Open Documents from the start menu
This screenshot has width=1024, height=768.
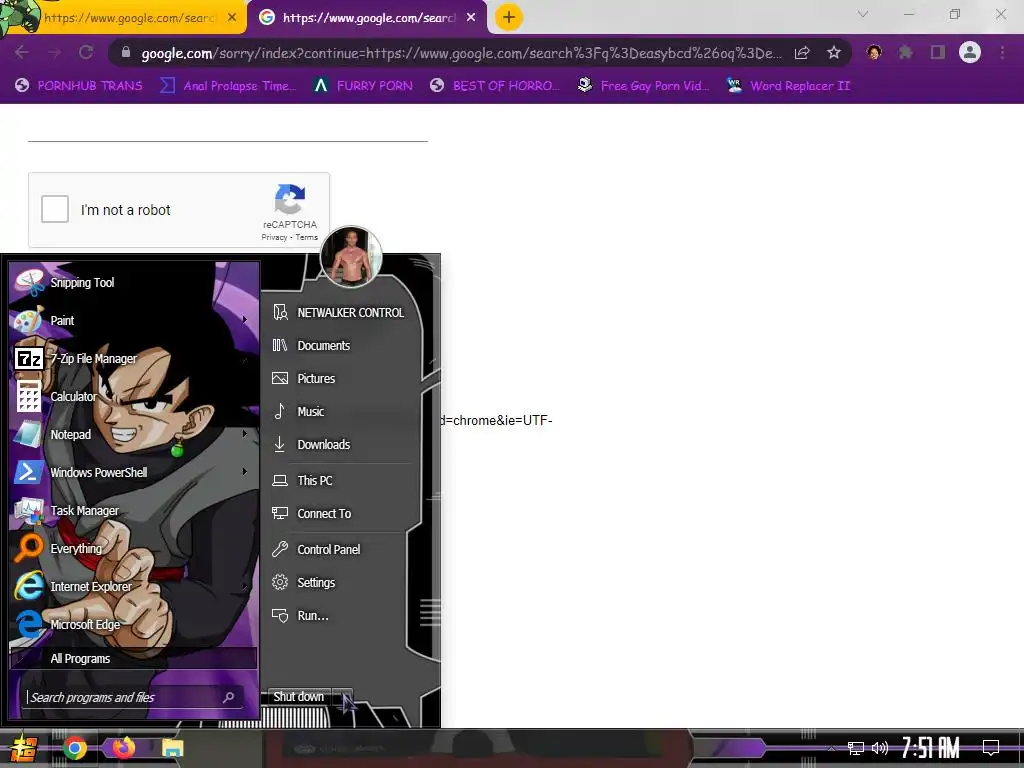[340, 345]
